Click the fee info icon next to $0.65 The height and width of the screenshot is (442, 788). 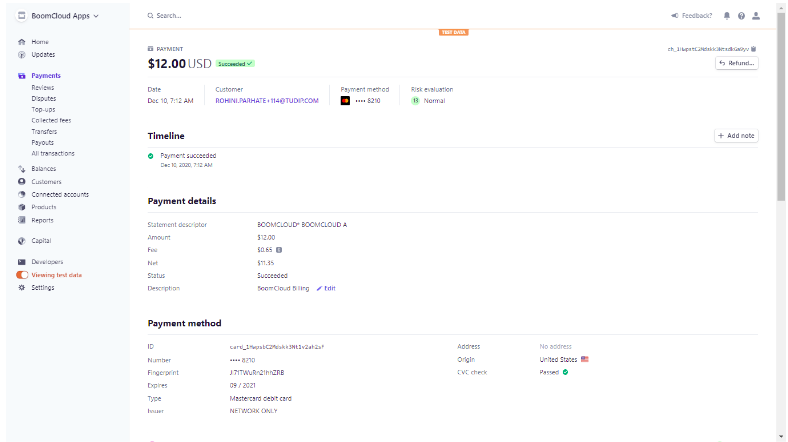(279, 250)
